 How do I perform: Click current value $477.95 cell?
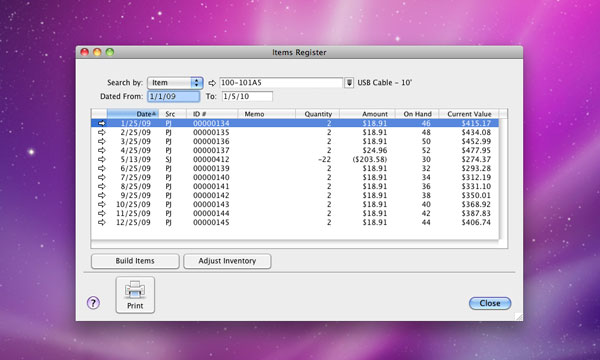(476, 150)
